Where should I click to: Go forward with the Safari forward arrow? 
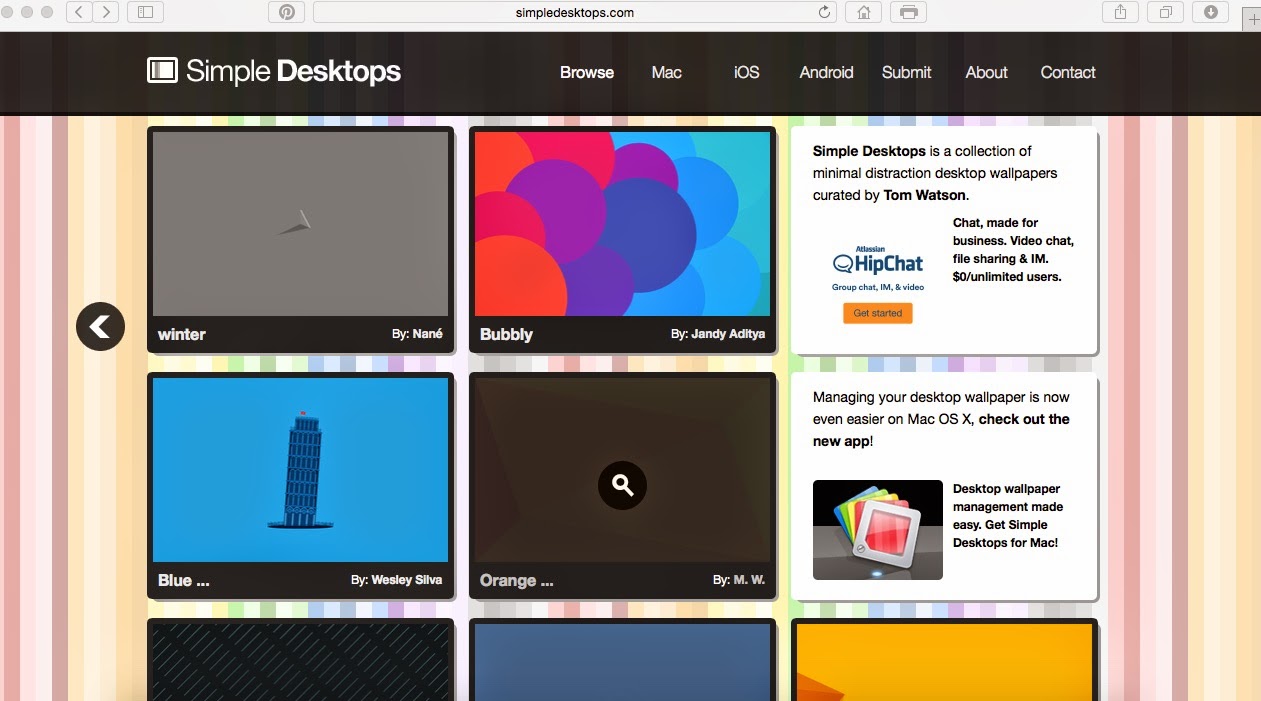pos(106,12)
